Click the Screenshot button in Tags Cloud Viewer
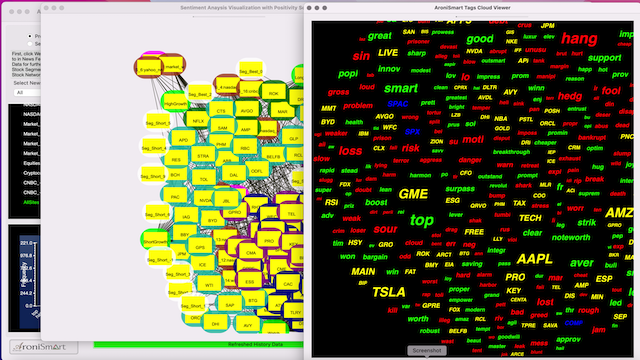640x360 pixels. click(x=427, y=350)
